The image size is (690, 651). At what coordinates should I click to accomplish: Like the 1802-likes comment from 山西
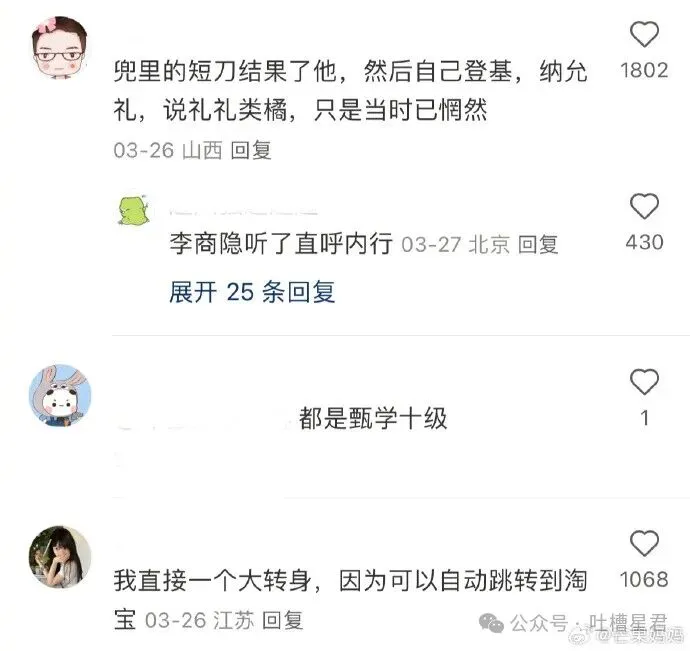pos(644,34)
